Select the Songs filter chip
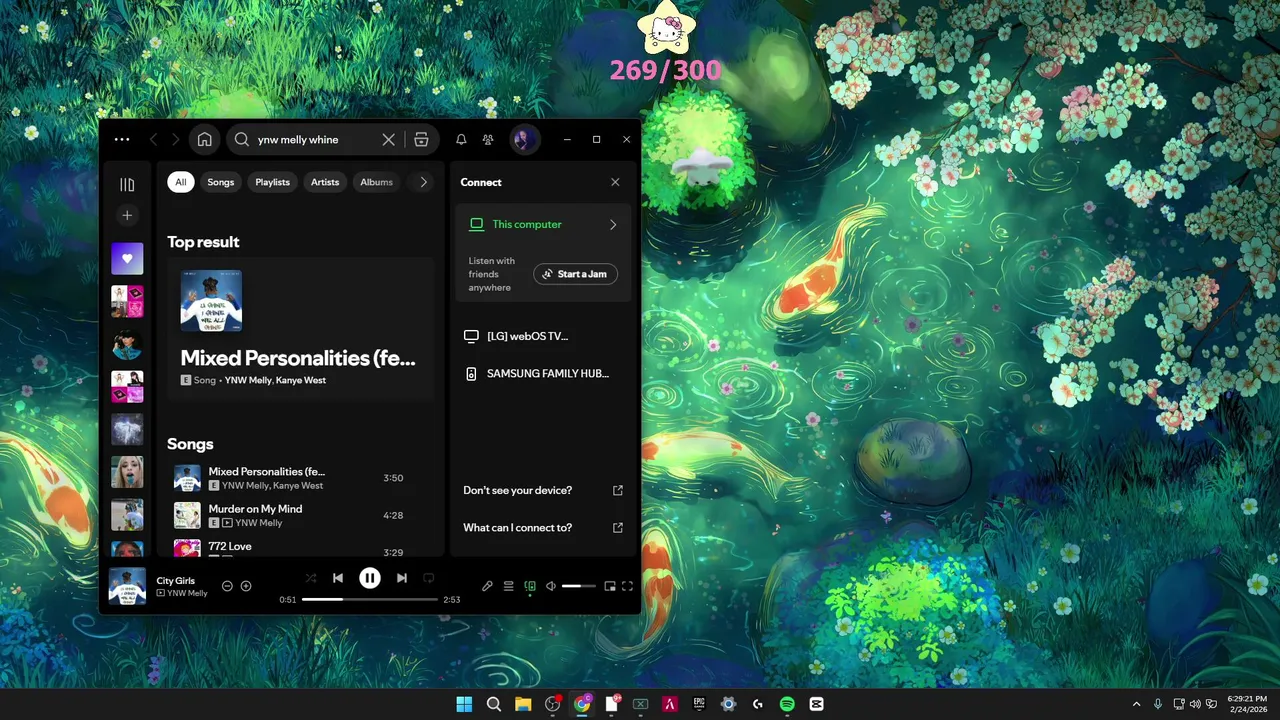The height and width of the screenshot is (720, 1280). [x=221, y=182]
